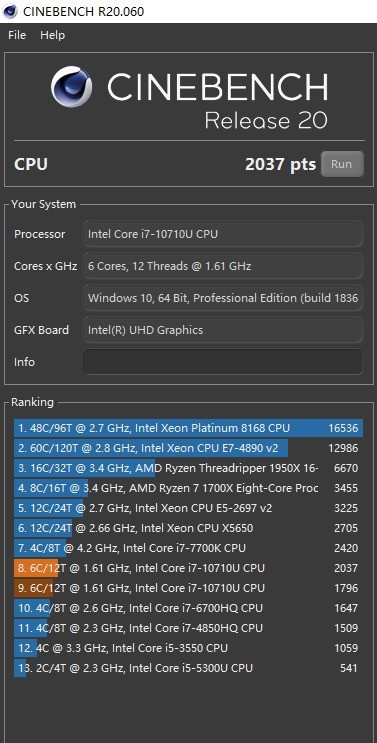
Task: Click the Cinebench title bar icon
Action: click(x=10, y=11)
